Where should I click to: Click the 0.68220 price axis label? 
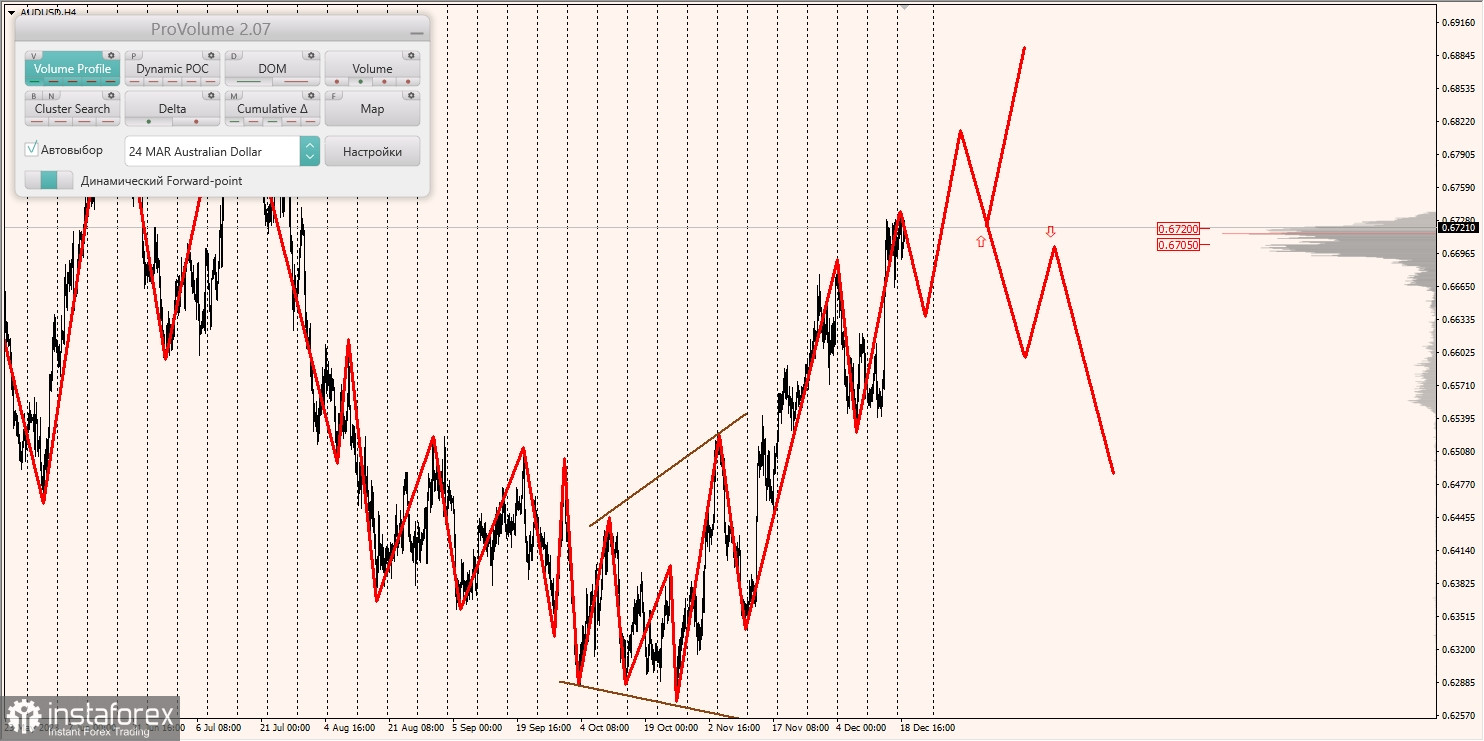1459,121
